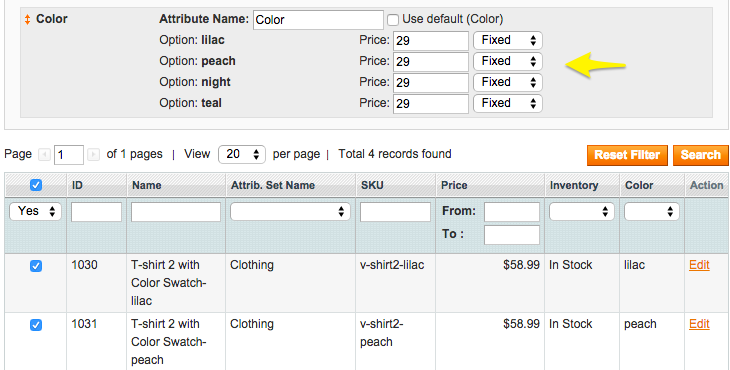Open Edit link for peach product
The width and height of the screenshot is (730, 370).
tap(699, 324)
